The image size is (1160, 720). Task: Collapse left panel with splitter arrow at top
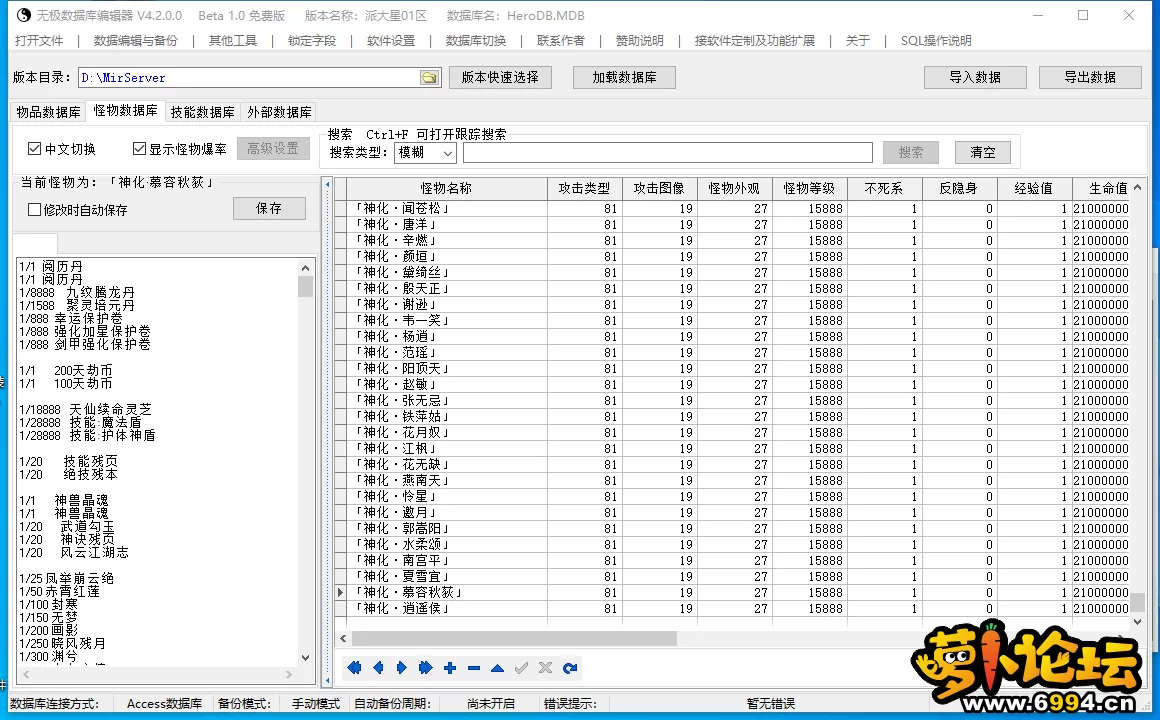[x=327, y=184]
